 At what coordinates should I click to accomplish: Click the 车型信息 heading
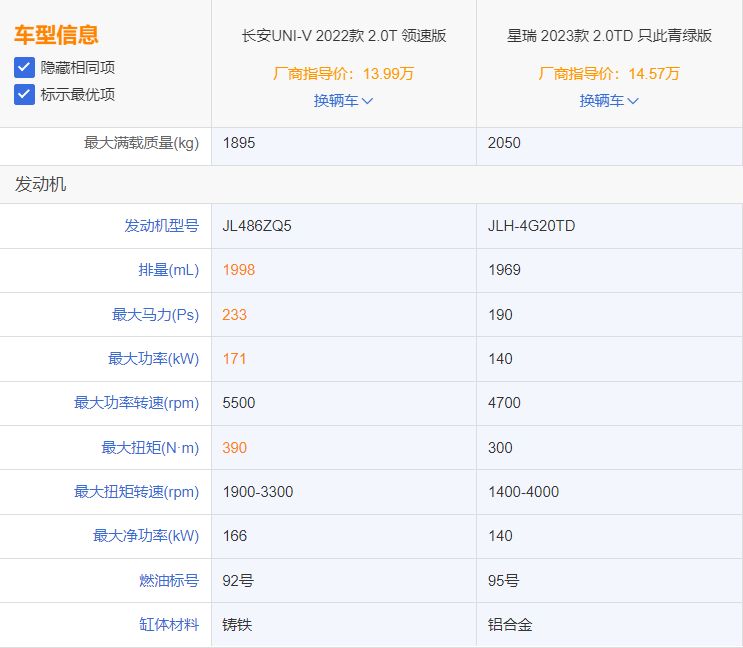pos(56,35)
